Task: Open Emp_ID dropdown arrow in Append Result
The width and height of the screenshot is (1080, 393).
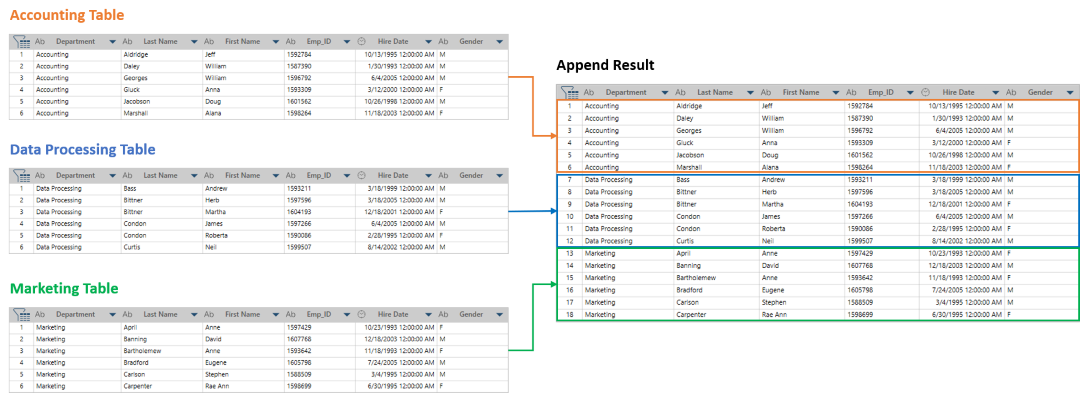Action: (x=910, y=93)
